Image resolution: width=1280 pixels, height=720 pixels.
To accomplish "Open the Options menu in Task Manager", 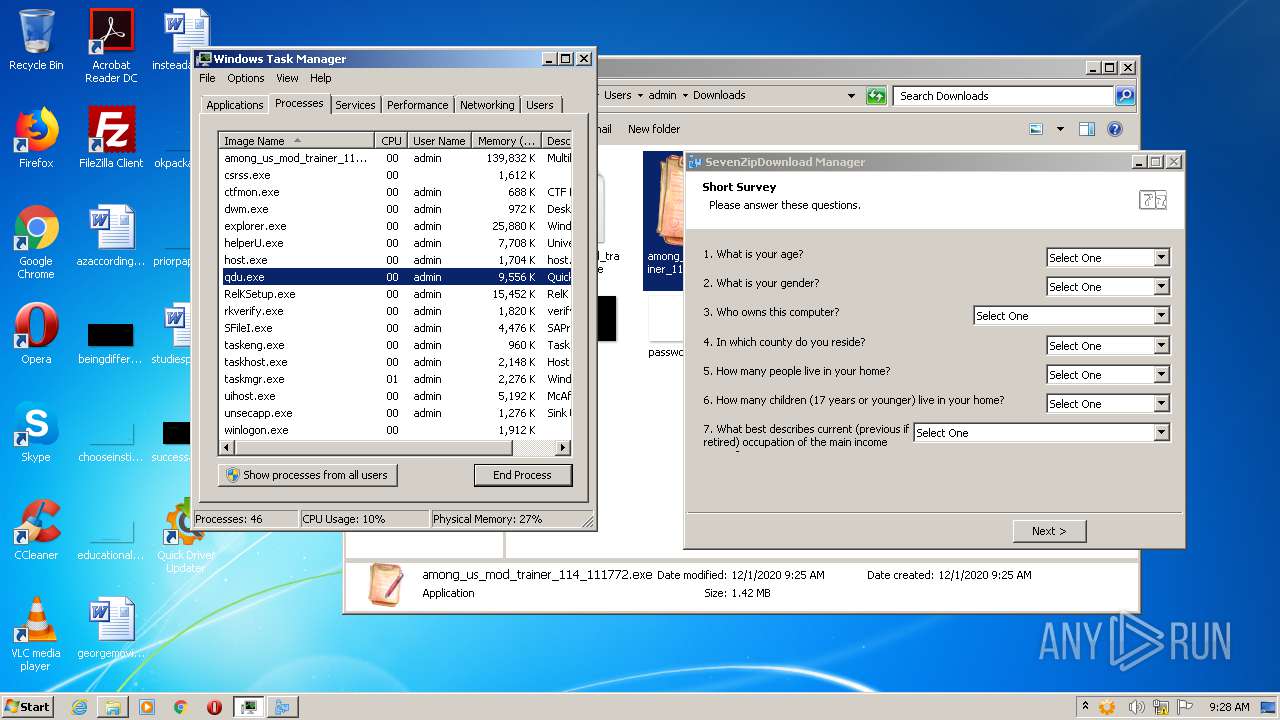I will (x=245, y=78).
